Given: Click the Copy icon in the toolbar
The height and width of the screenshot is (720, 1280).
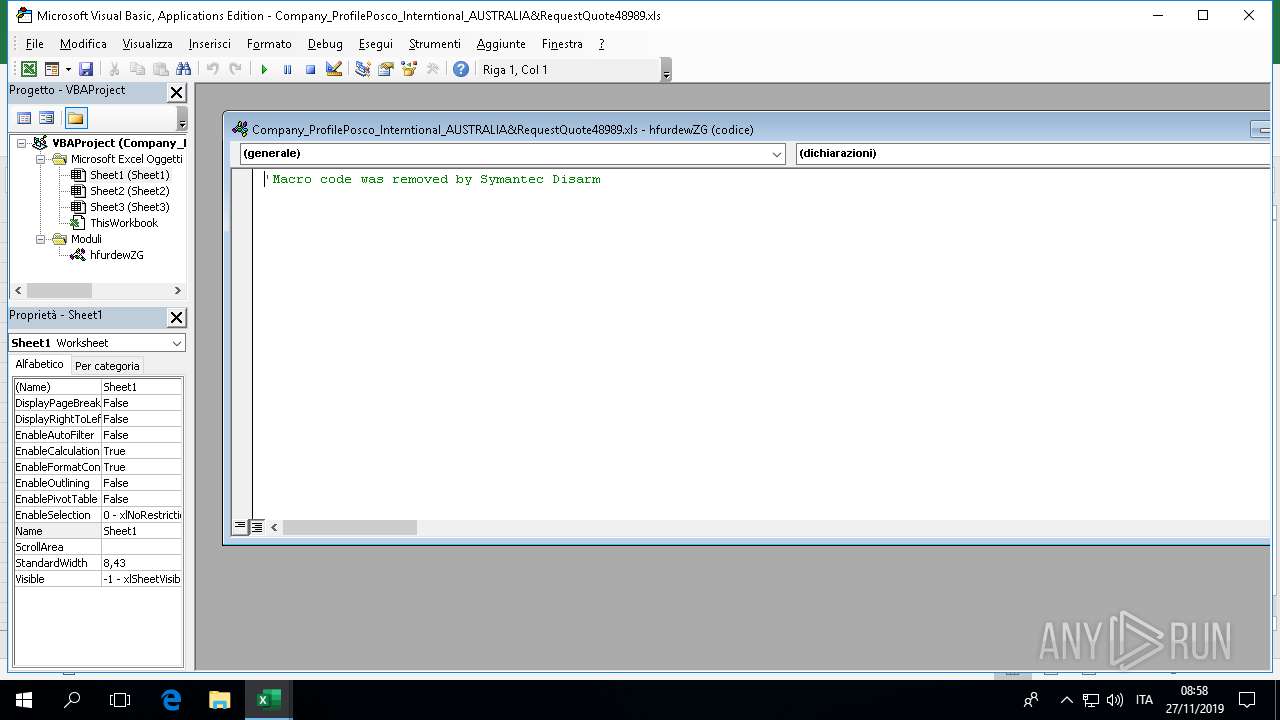Looking at the screenshot, I should (x=137, y=69).
